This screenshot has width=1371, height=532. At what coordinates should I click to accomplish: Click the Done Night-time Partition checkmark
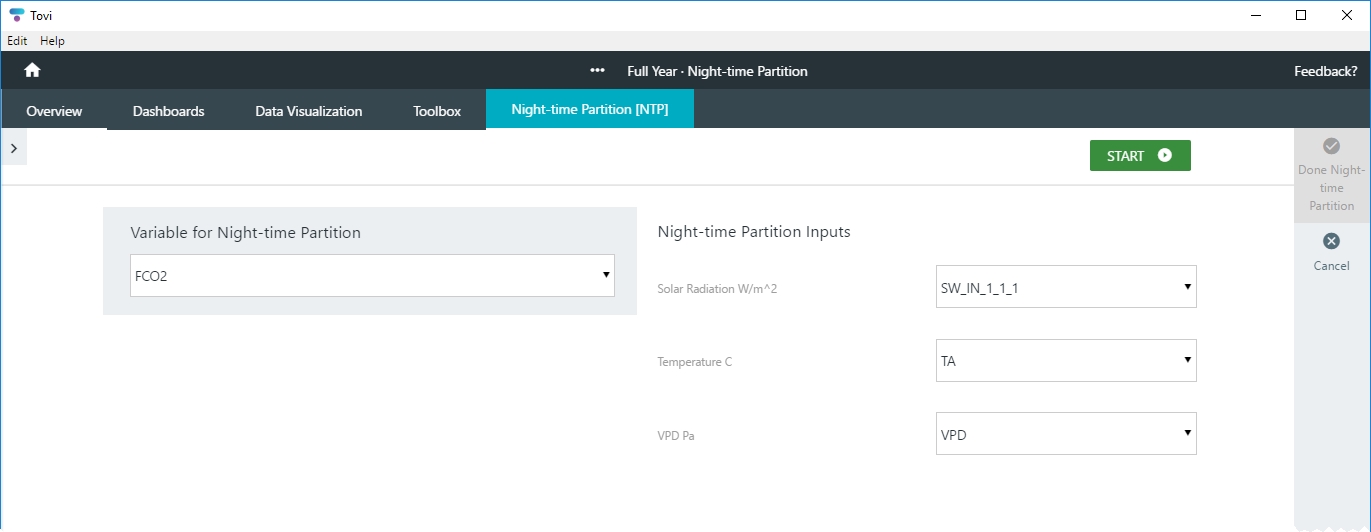[x=1331, y=146]
